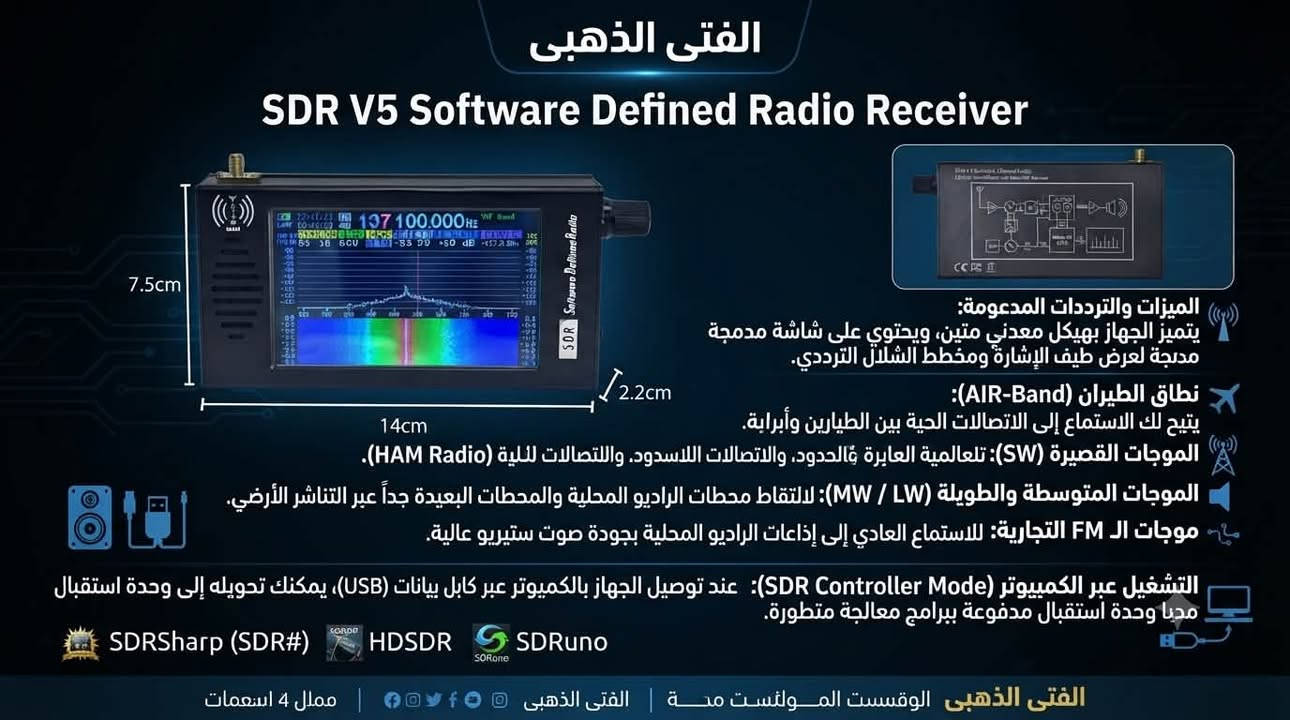Click the 'SDRuno' label
Image resolution: width=1290 pixels, height=720 pixels.
tap(562, 642)
